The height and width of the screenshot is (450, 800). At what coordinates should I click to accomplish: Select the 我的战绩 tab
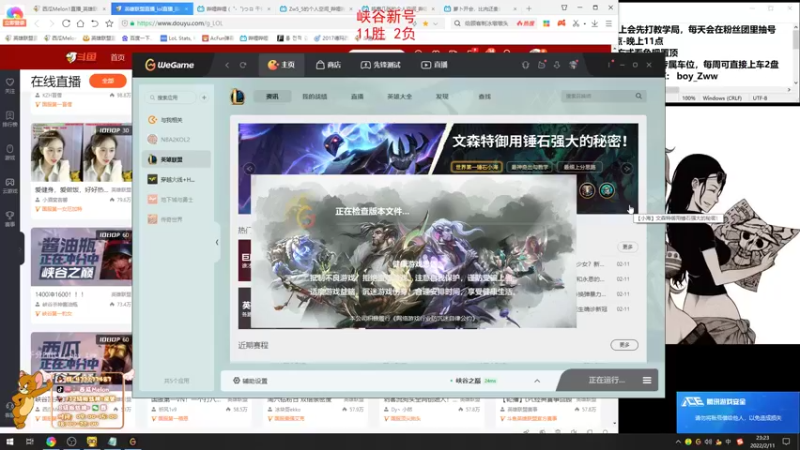point(314,96)
